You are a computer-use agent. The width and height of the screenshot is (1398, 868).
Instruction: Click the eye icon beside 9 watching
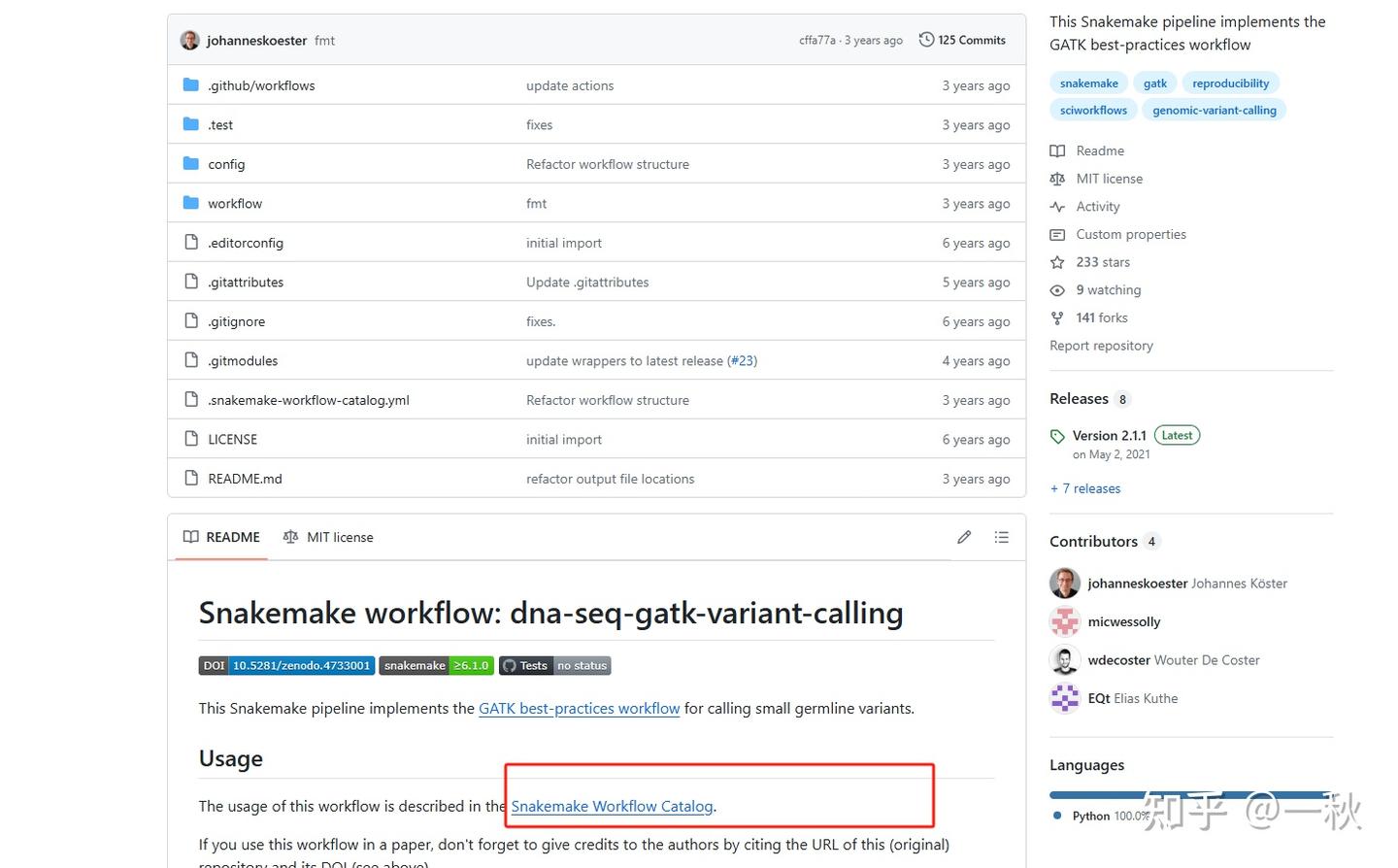coord(1057,290)
